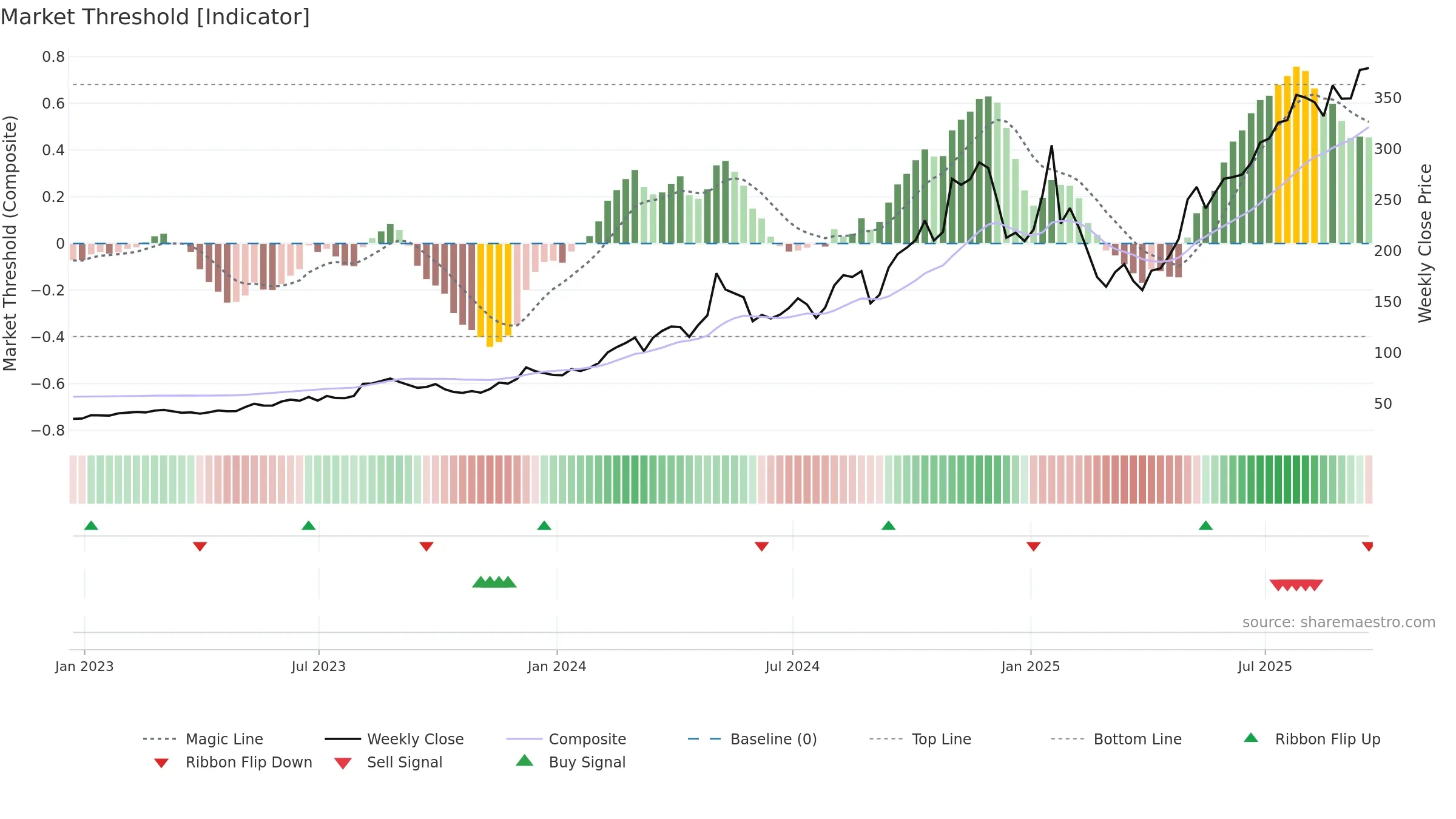Screen dimensions: 1456x819
Task: Toggle the Top Line legend entry
Action: click(x=920, y=739)
